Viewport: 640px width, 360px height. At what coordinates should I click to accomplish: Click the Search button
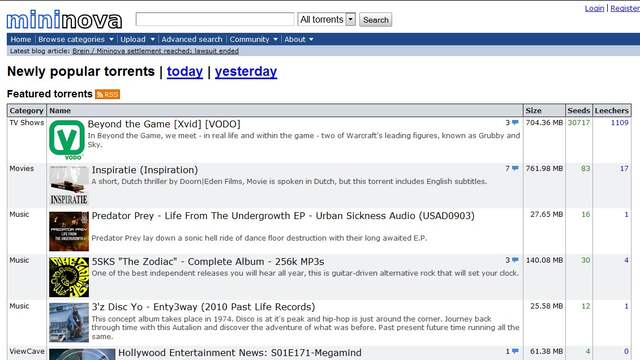pyautogui.click(x=376, y=20)
